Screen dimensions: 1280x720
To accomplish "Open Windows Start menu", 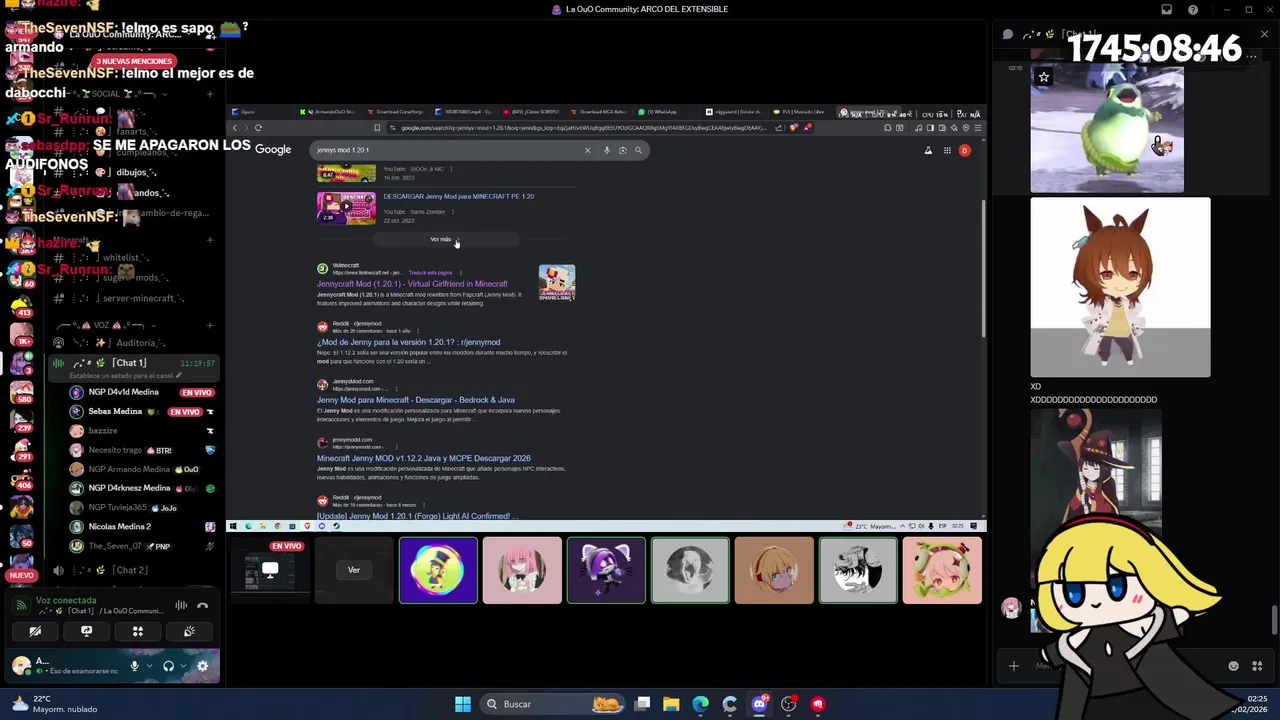I will pos(463,704).
